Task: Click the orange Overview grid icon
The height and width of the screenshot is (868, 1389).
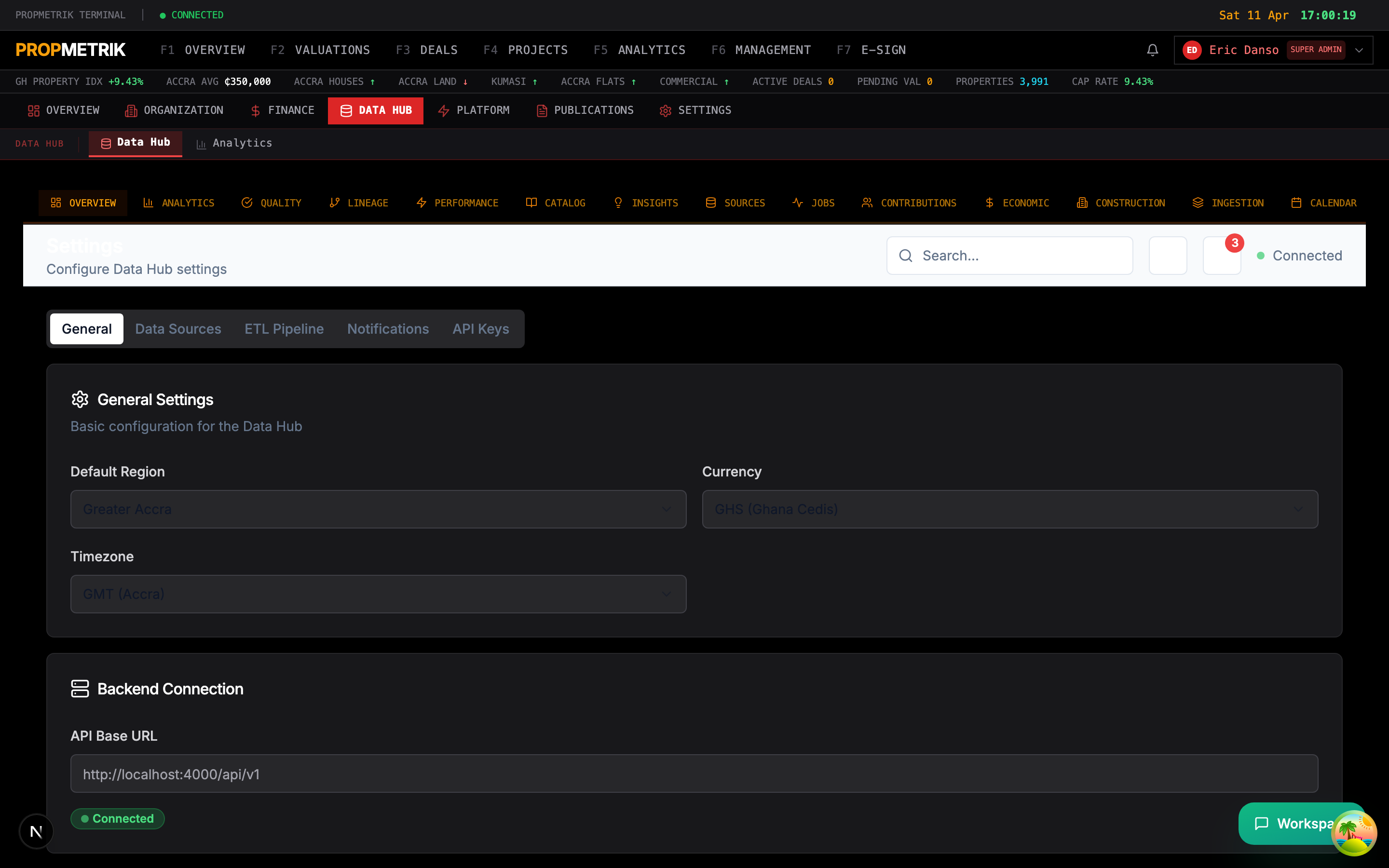Action: coord(55,203)
